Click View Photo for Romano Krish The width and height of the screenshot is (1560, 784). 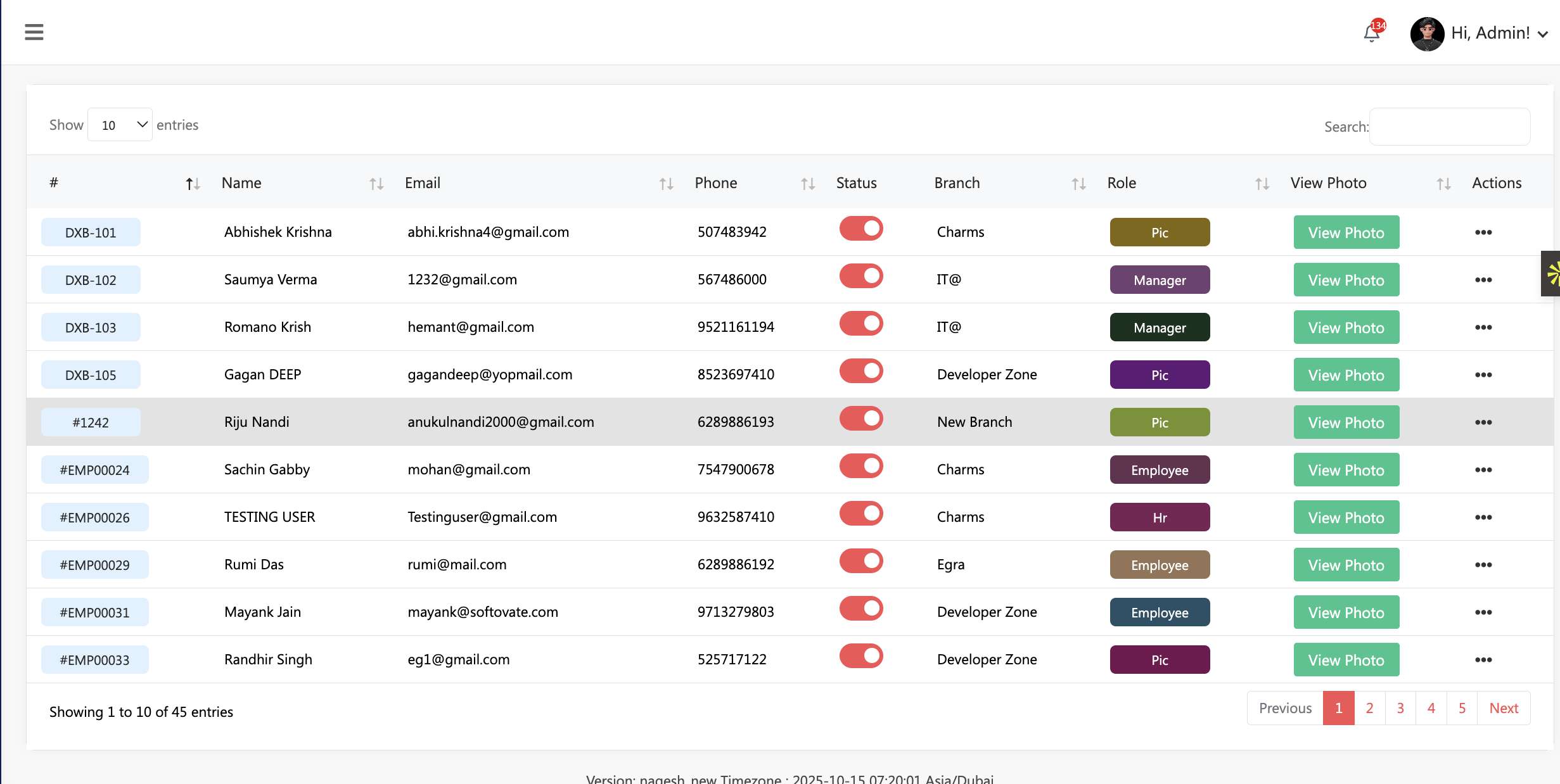[x=1346, y=327]
